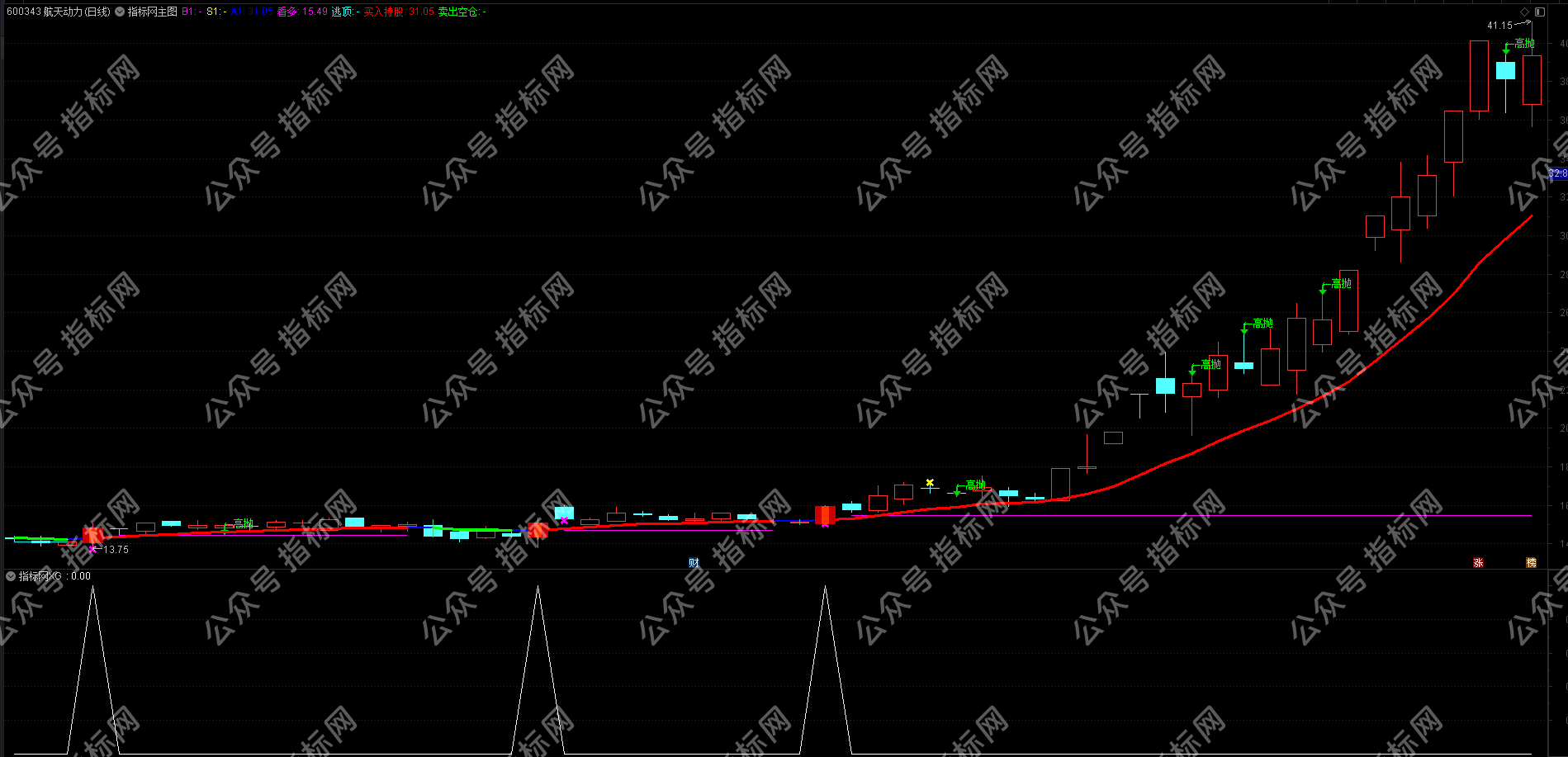
Task: Click the A1 31.05 indicator value
Action: [x=252, y=12]
